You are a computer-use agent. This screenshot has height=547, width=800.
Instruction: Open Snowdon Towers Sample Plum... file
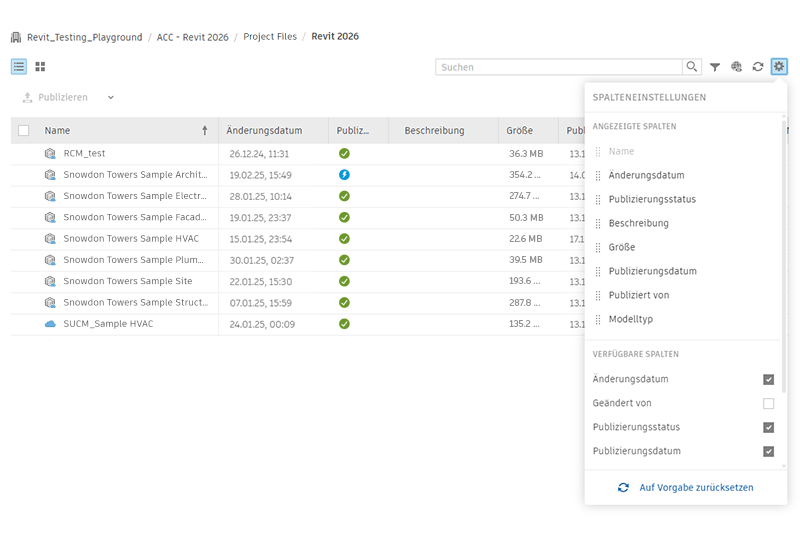tap(133, 260)
